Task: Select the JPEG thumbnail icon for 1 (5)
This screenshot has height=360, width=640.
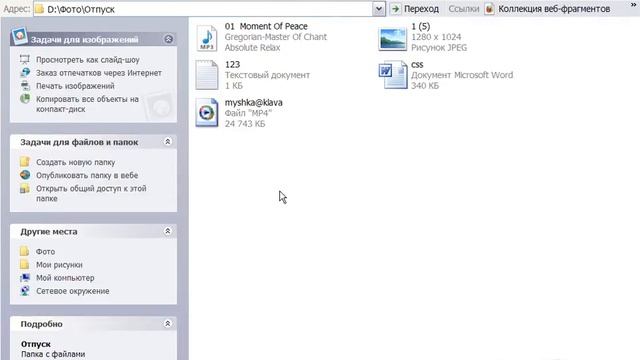Action: (x=392, y=39)
